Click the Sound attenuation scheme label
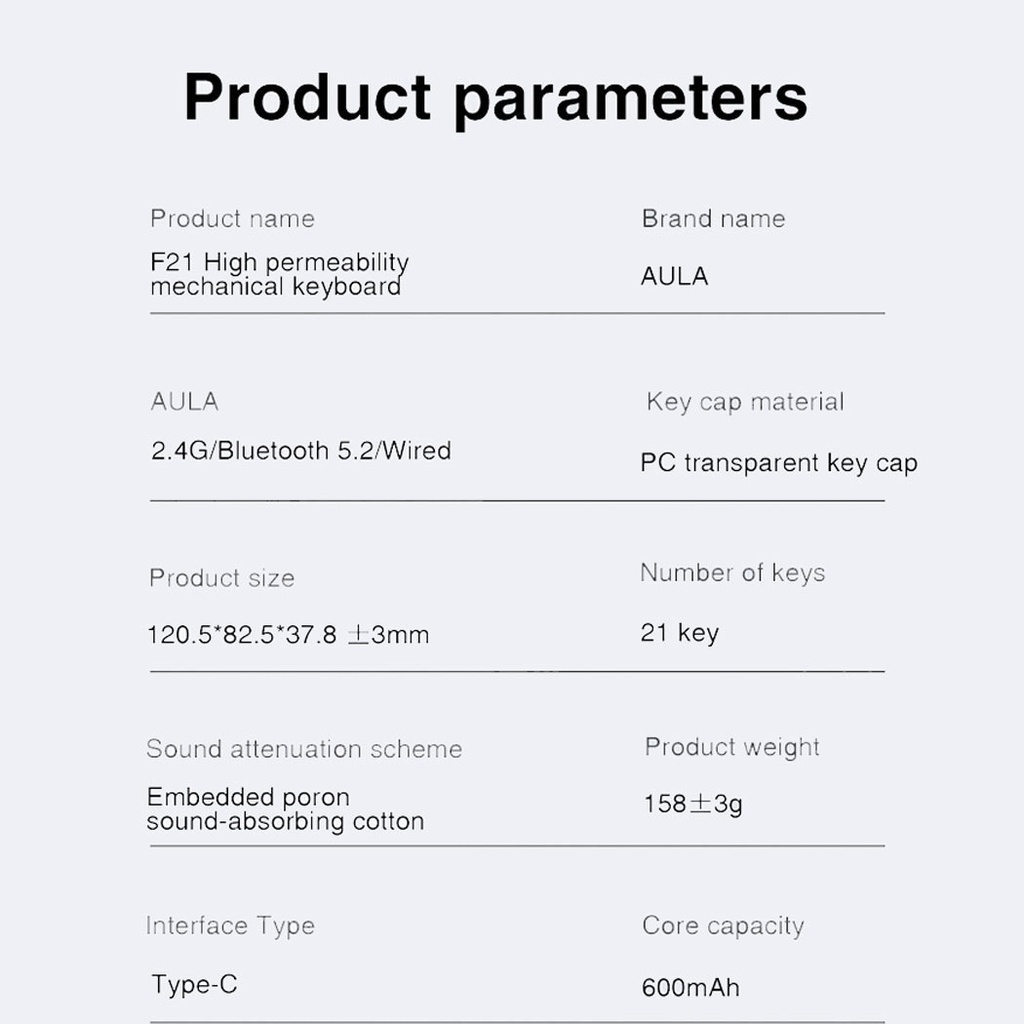1024x1024 pixels. tap(304, 749)
